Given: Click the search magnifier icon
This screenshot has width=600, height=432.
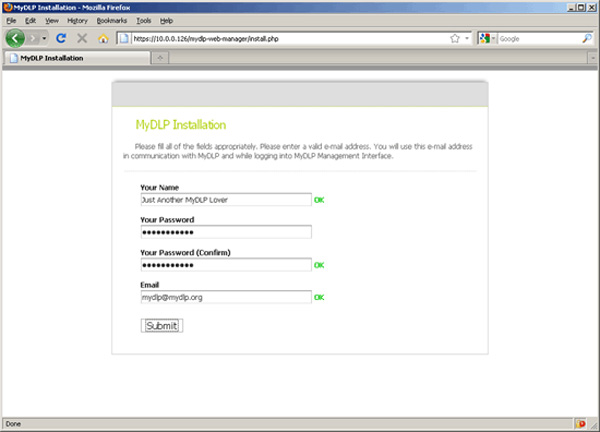Looking at the screenshot, I should click(x=587, y=38).
